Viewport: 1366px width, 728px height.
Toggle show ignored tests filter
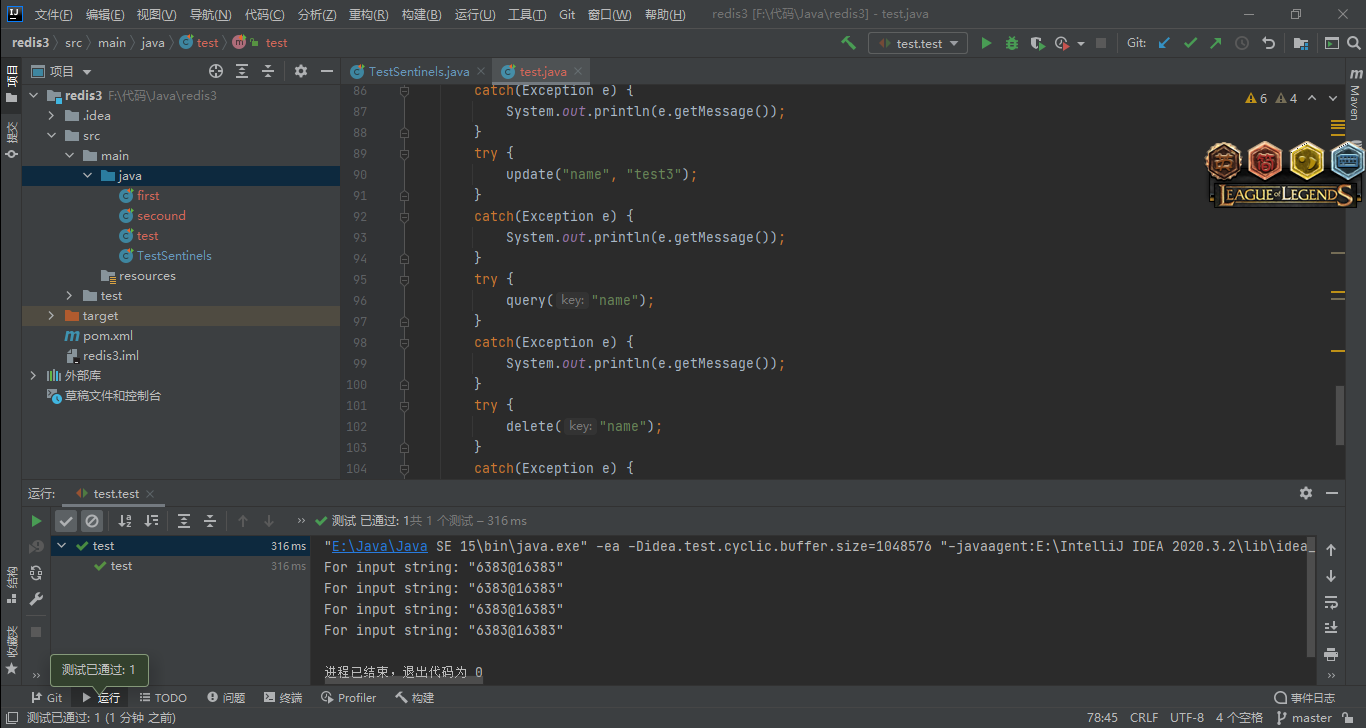point(92,521)
